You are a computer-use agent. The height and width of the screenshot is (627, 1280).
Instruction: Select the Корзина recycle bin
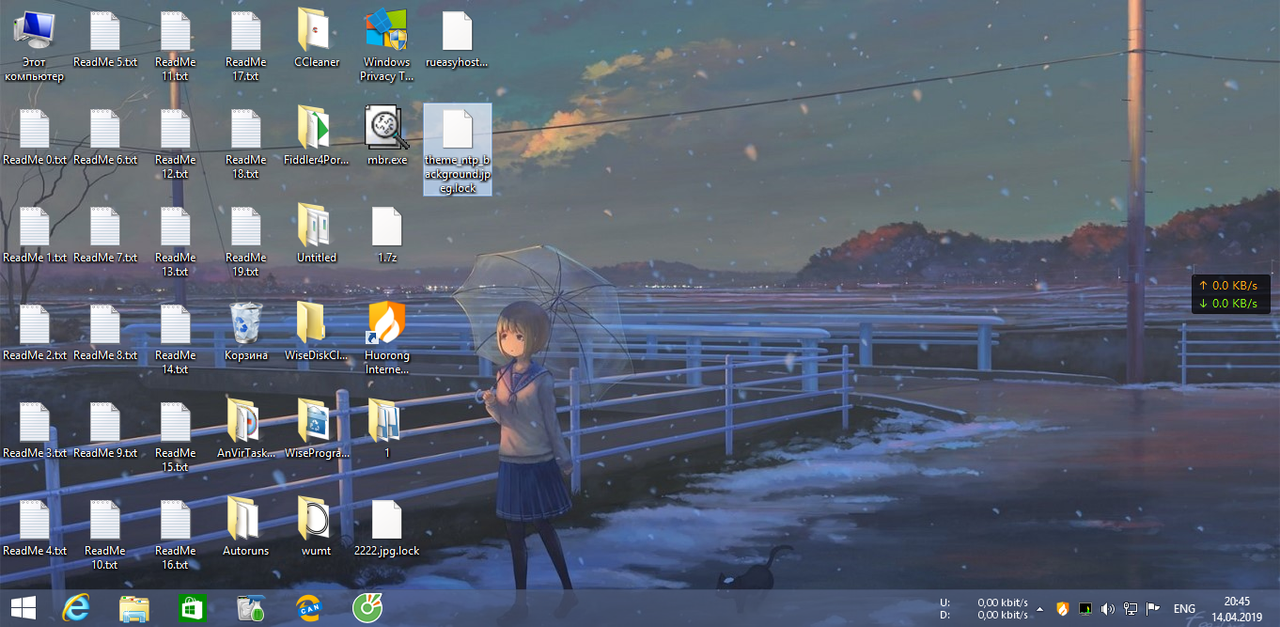point(246,333)
